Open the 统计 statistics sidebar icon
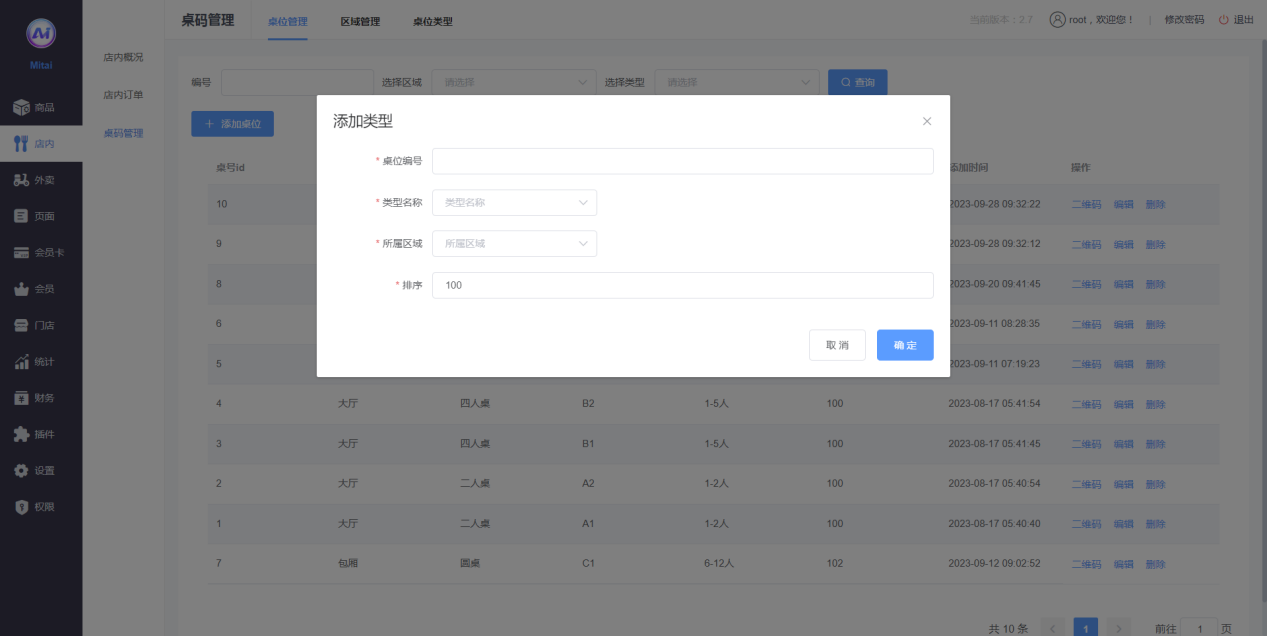 [21, 362]
